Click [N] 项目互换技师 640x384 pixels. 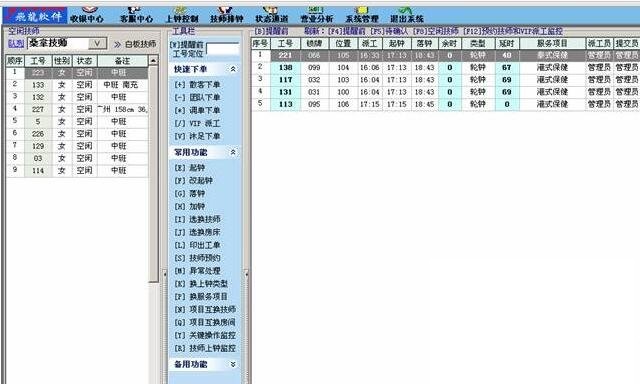205,309
